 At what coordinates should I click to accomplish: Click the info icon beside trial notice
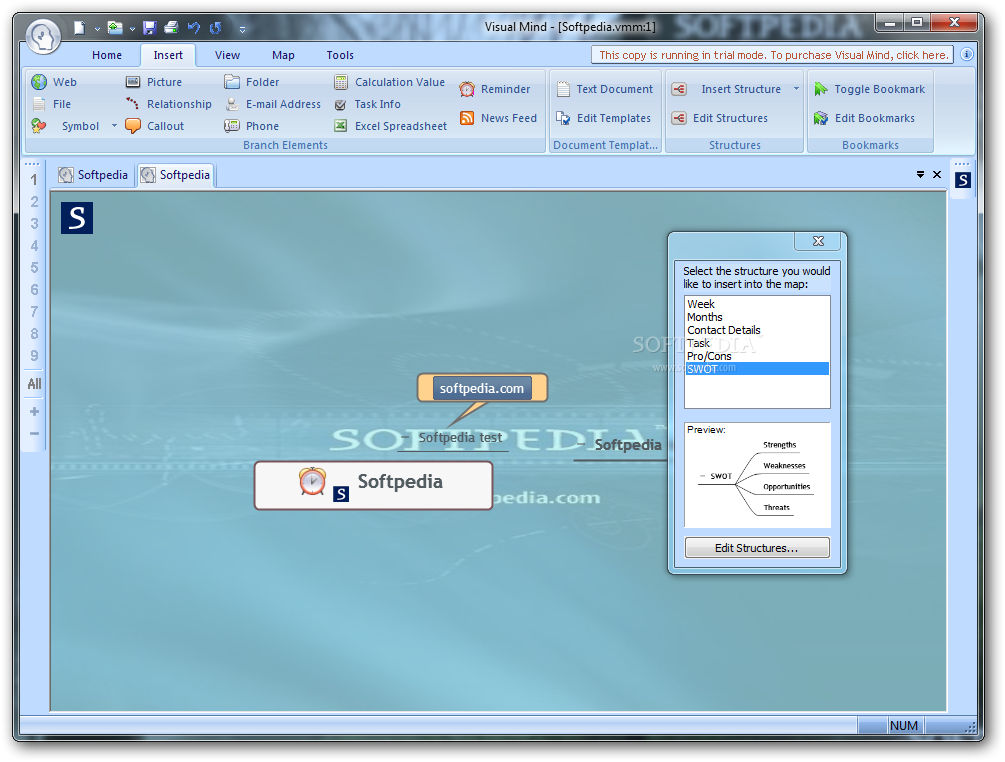pos(967,54)
